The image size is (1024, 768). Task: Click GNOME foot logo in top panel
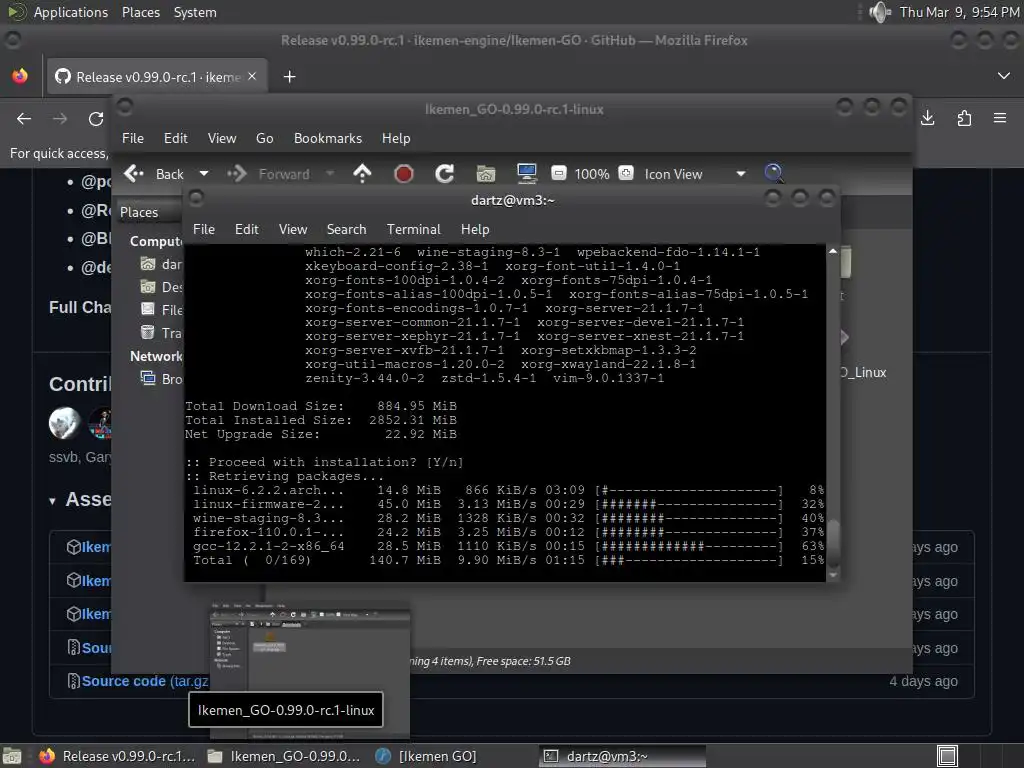click(16, 12)
